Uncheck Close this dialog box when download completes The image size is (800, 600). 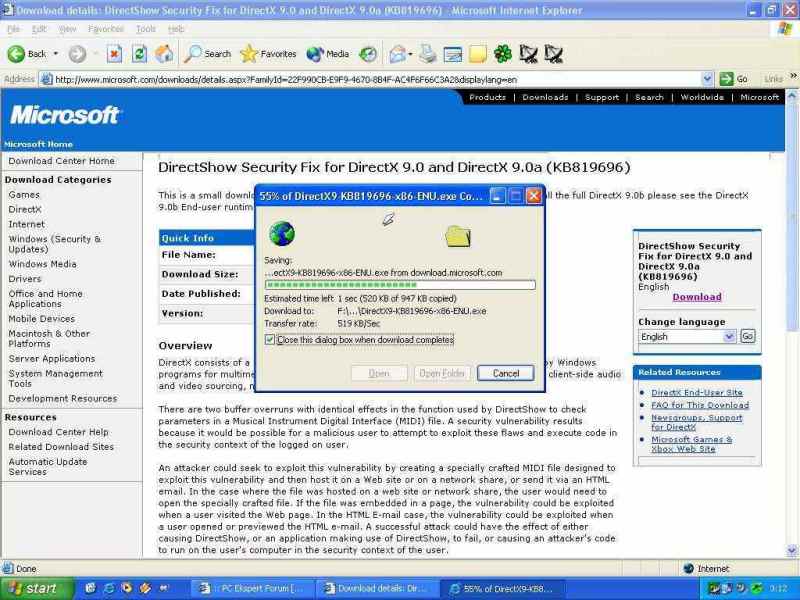[x=270, y=340]
